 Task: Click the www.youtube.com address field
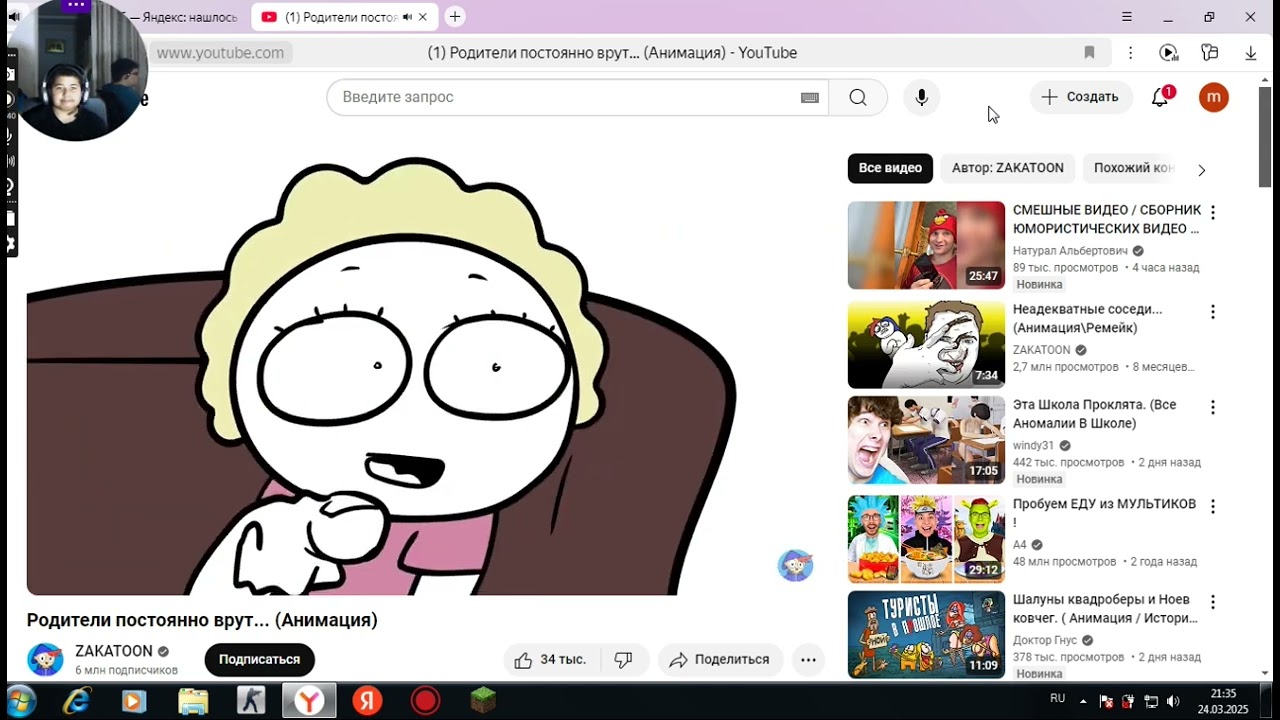(x=220, y=53)
